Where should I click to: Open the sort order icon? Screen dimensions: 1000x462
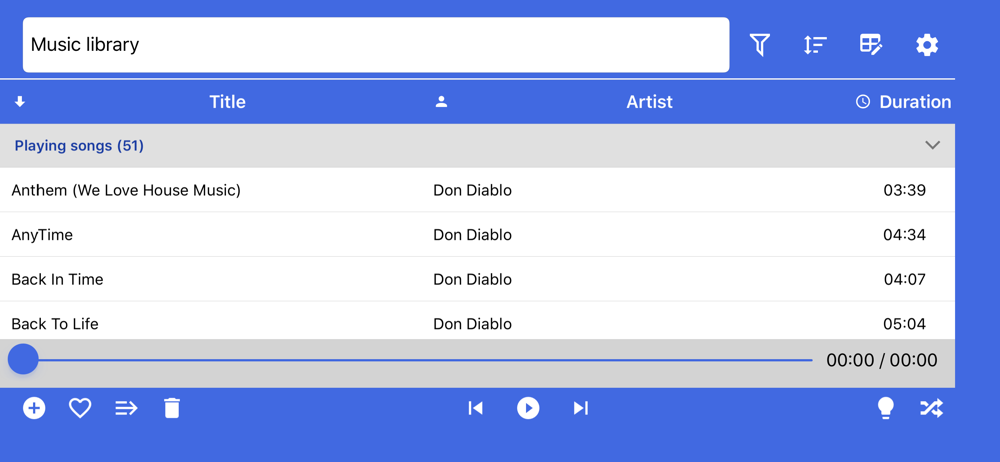(x=815, y=45)
